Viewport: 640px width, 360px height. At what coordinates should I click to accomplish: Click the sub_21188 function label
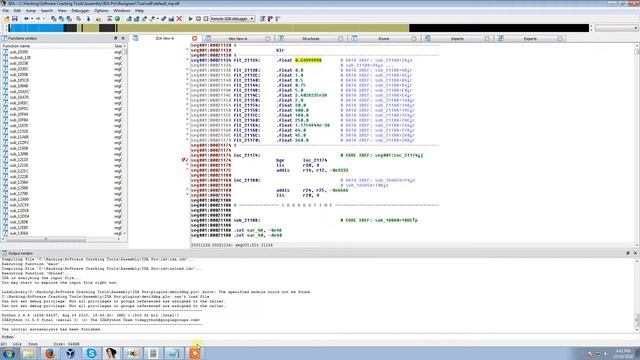click(x=246, y=220)
